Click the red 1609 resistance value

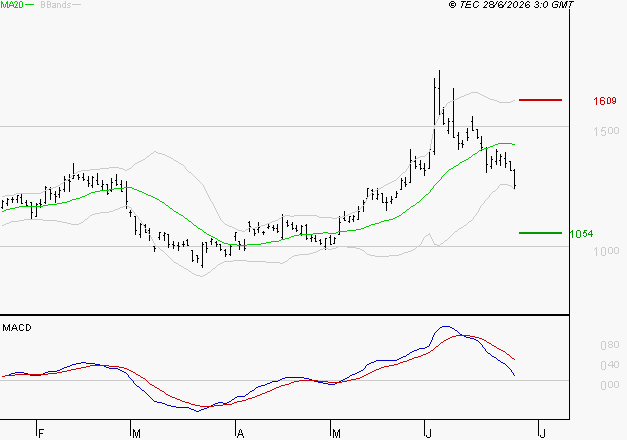click(x=605, y=101)
